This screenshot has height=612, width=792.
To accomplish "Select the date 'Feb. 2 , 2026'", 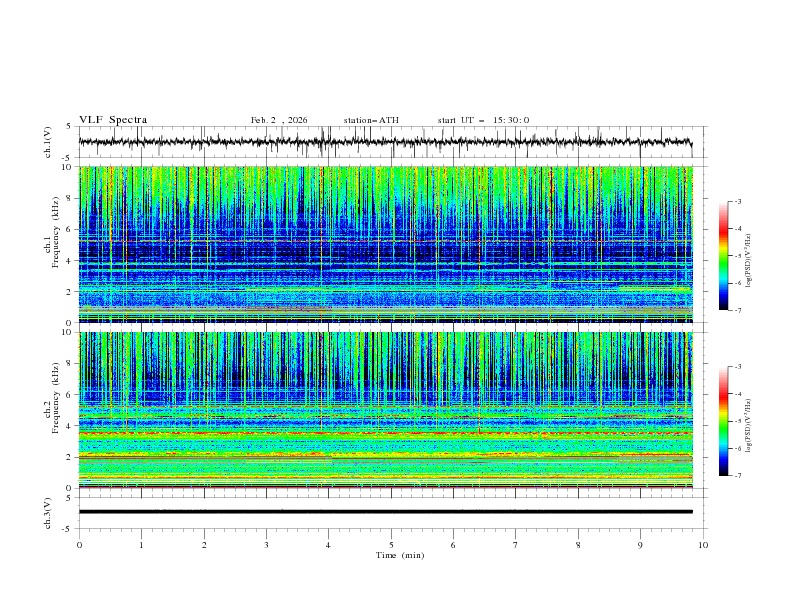I will click(279, 120).
